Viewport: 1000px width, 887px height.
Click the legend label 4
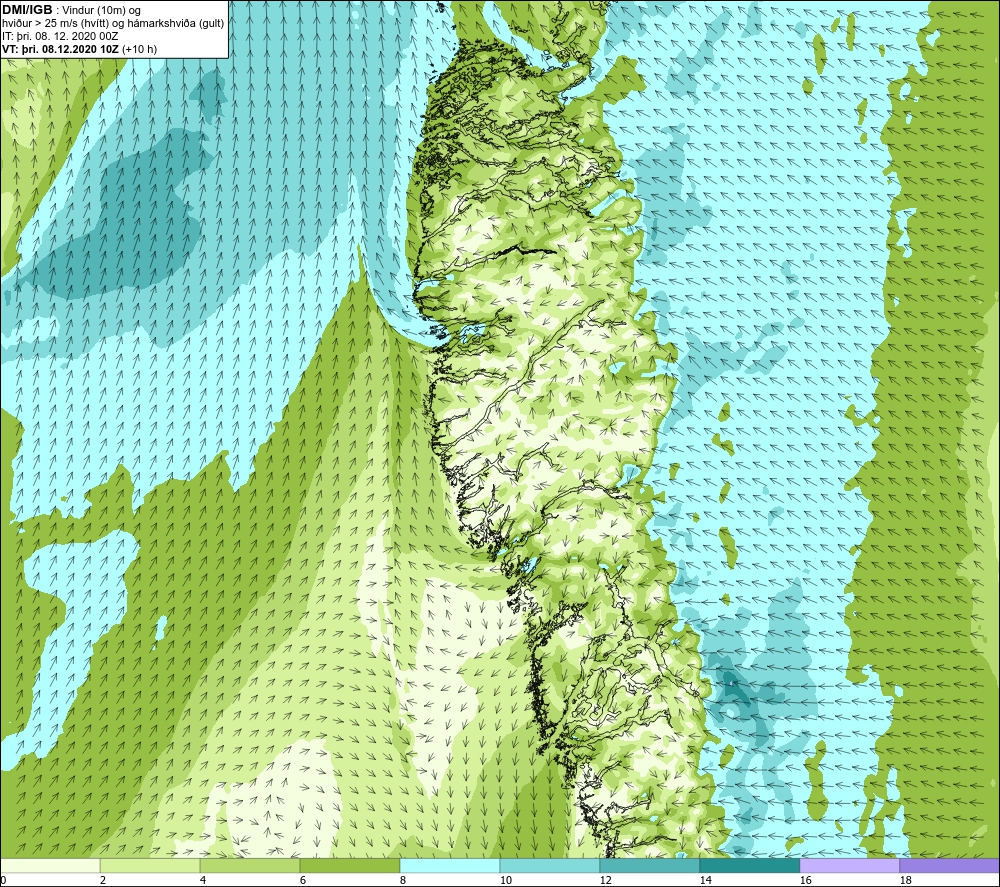coord(203,880)
